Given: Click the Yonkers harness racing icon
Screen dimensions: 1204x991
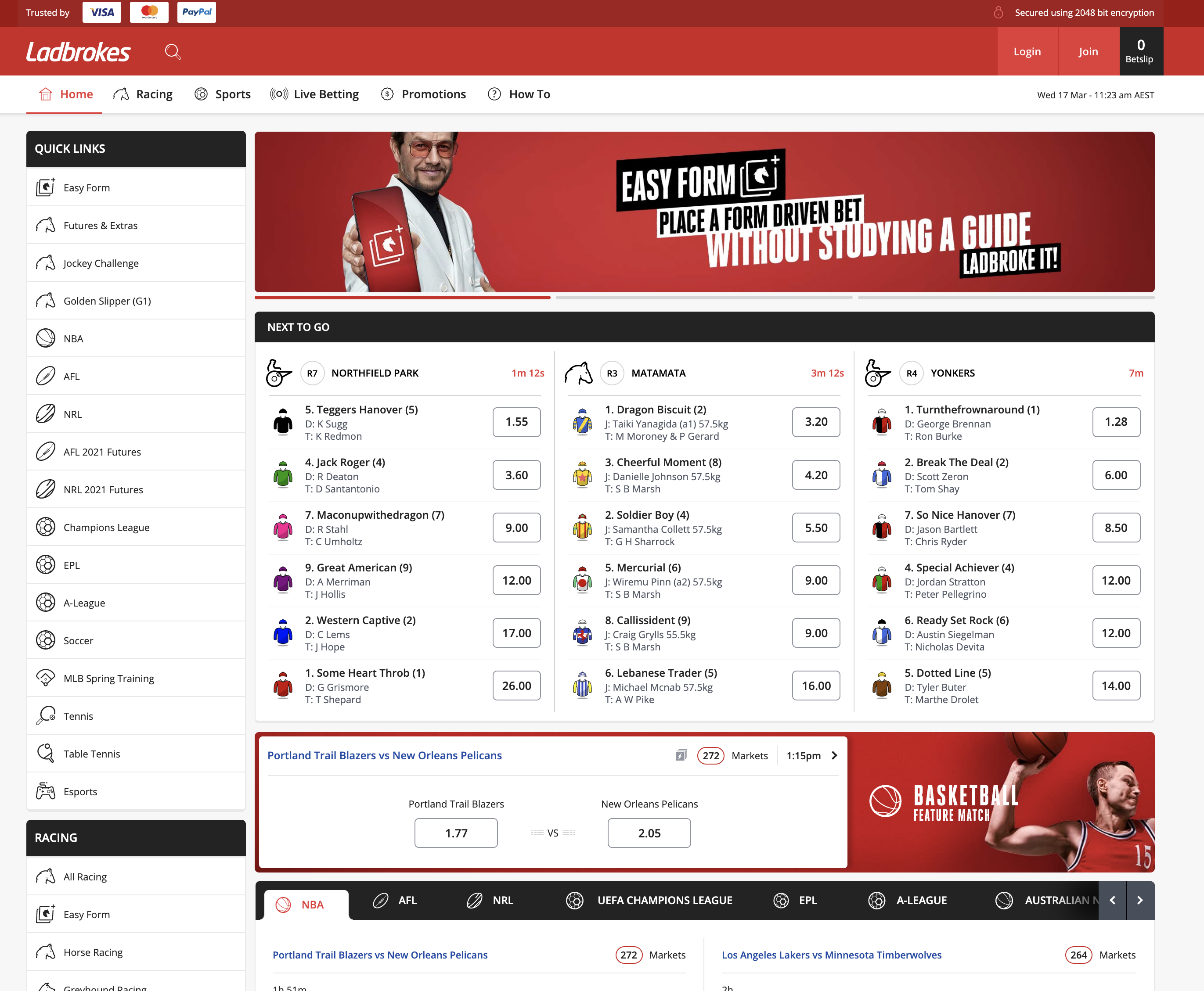Looking at the screenshot, I should coord(878,373).
